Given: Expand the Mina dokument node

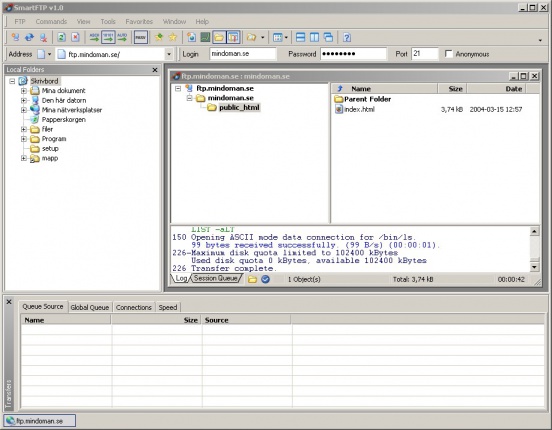Looking at the screenshot, I should point(24,91).
